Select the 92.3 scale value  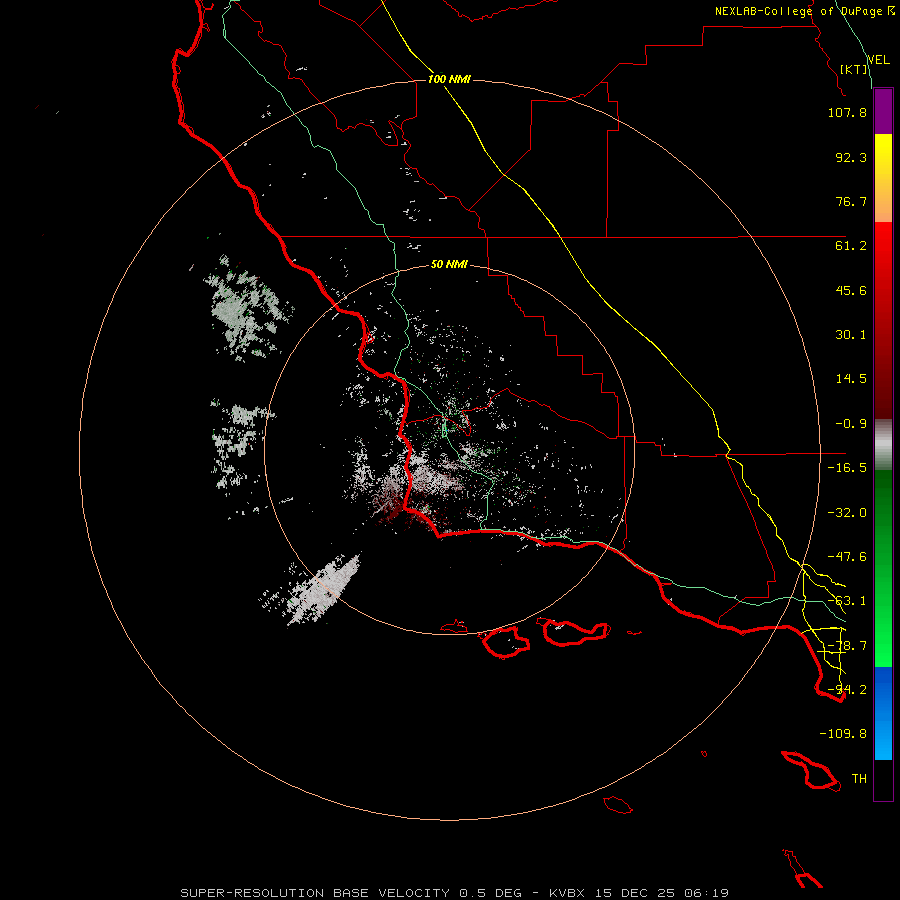pyautogui.click(x=851, y=157)
